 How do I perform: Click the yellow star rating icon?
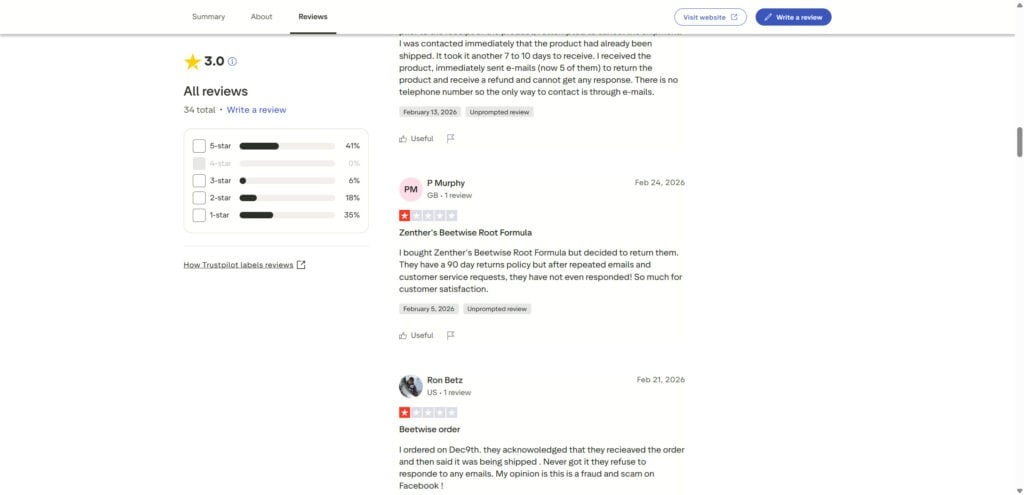point(192,62)
